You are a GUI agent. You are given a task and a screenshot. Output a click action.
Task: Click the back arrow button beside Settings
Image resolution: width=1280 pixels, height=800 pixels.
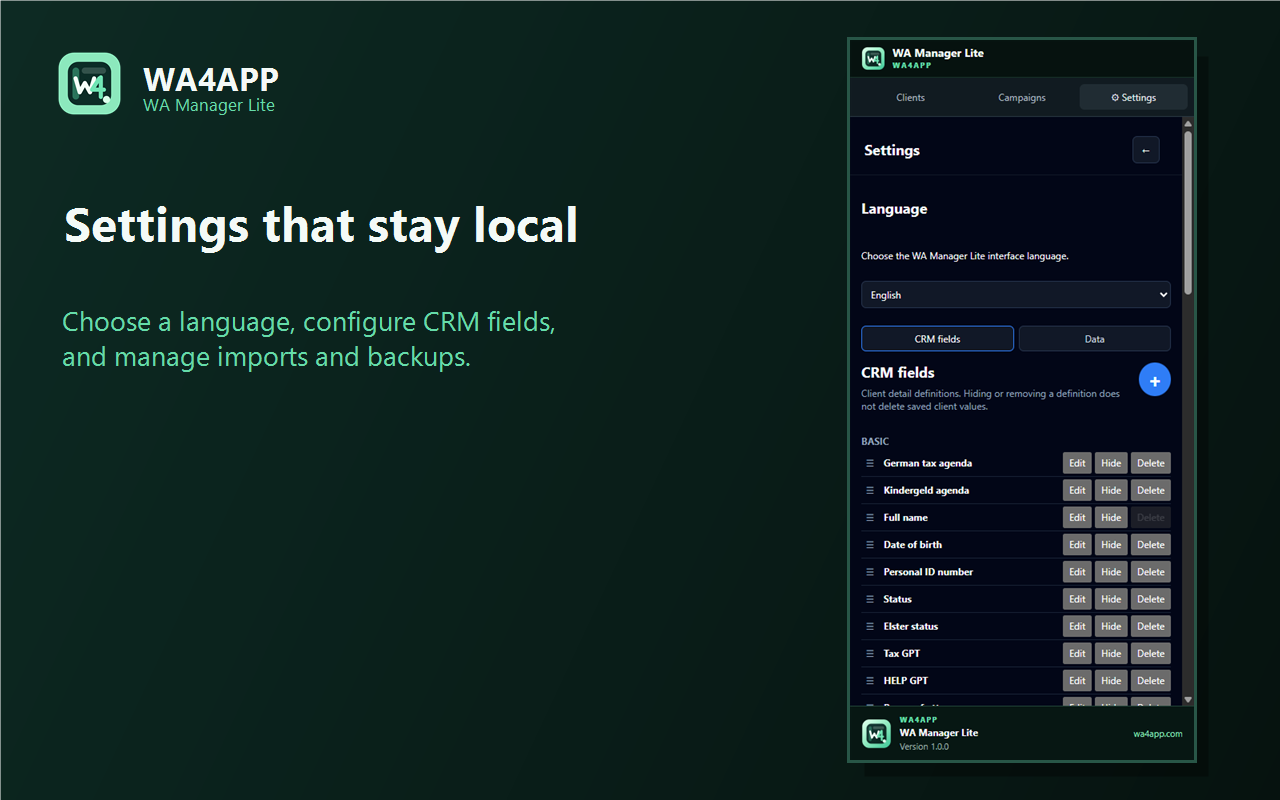(1146, 150)
